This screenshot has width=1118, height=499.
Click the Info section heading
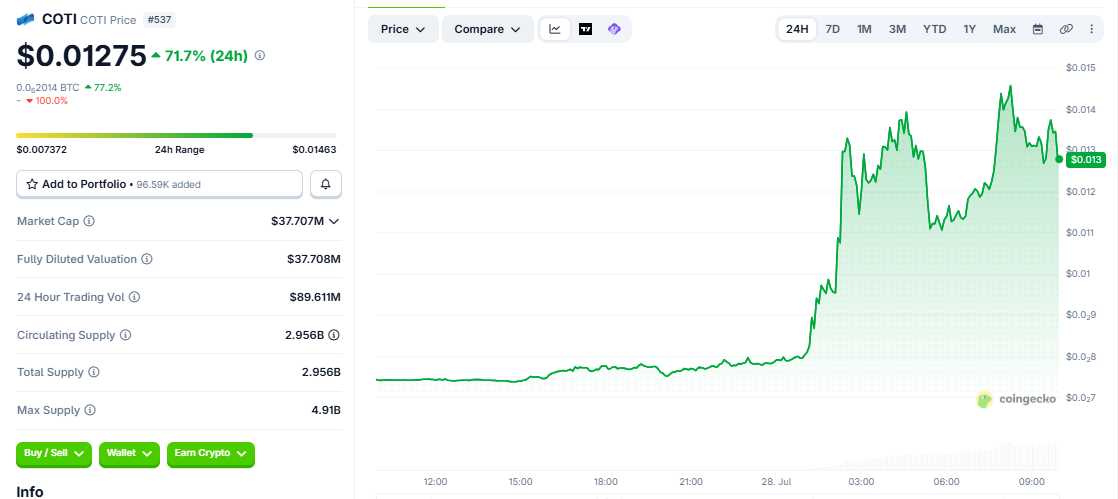tap(30, 492)
